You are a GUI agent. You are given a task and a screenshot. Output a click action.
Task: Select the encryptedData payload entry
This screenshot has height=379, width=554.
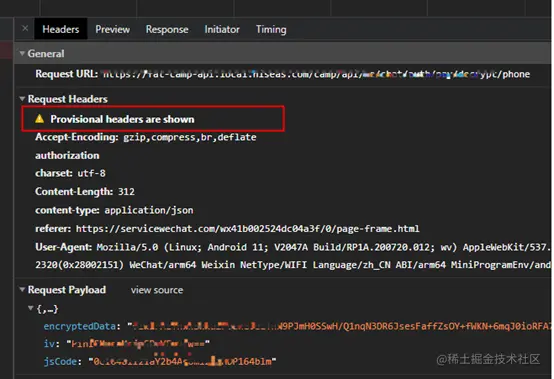(297, 326)
